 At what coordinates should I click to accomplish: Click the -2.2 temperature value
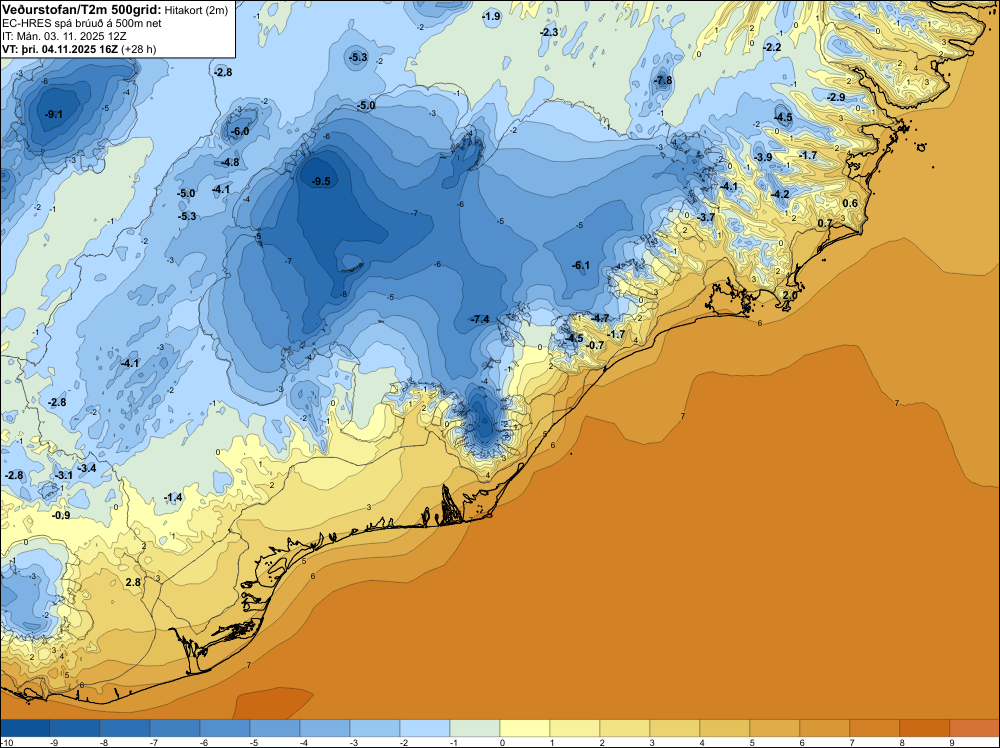pos(772,47)
